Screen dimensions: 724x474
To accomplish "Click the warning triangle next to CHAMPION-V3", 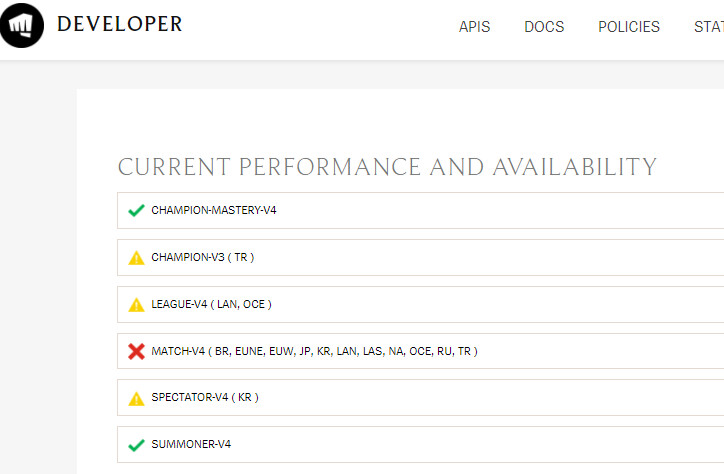I will pyautogui.click(x=137, y=258).
